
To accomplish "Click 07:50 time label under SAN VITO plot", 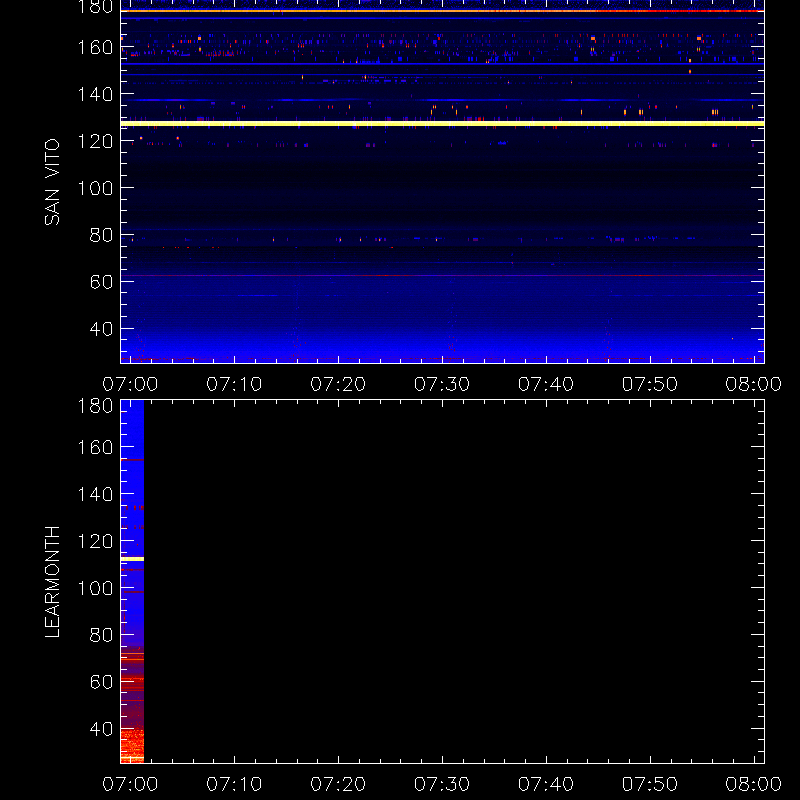I will (x=650, y=384).
